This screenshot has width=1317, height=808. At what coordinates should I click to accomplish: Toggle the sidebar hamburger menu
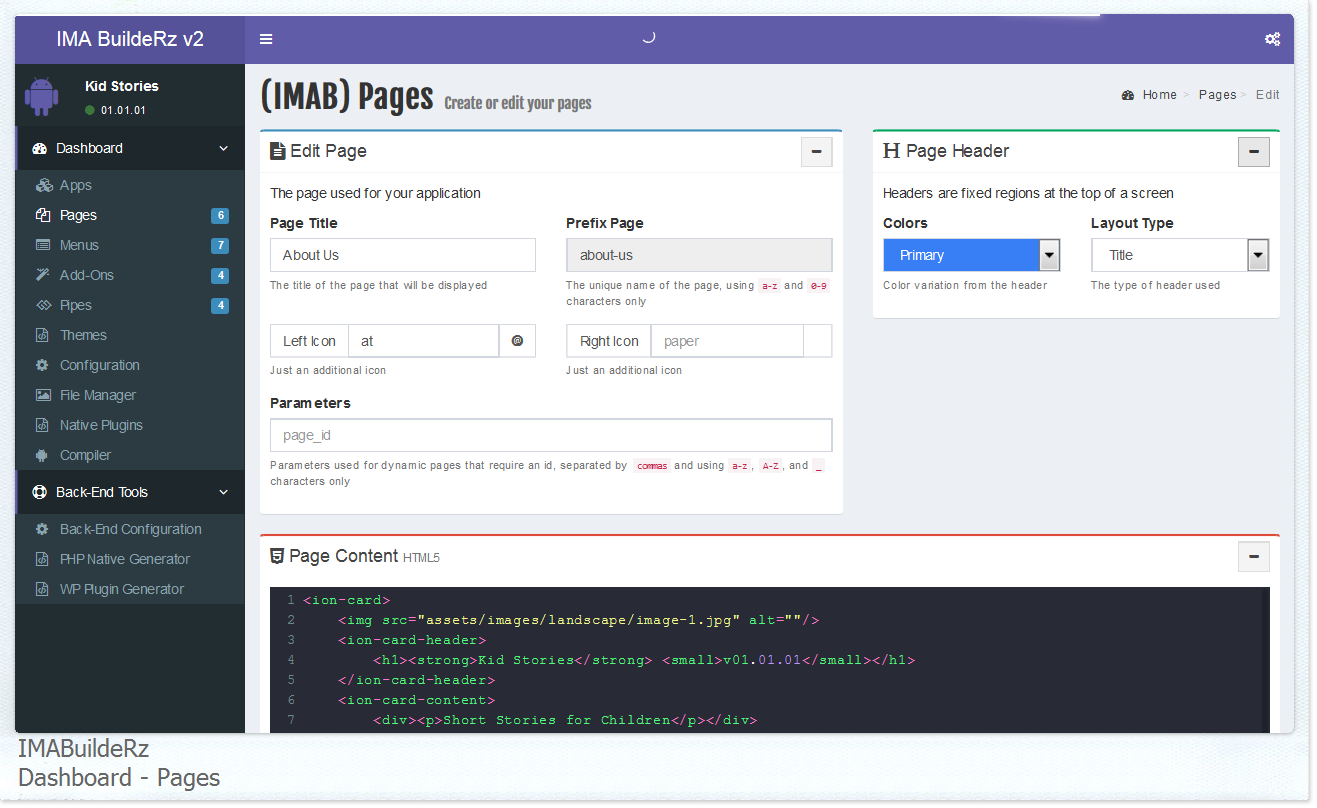point(266,39)
